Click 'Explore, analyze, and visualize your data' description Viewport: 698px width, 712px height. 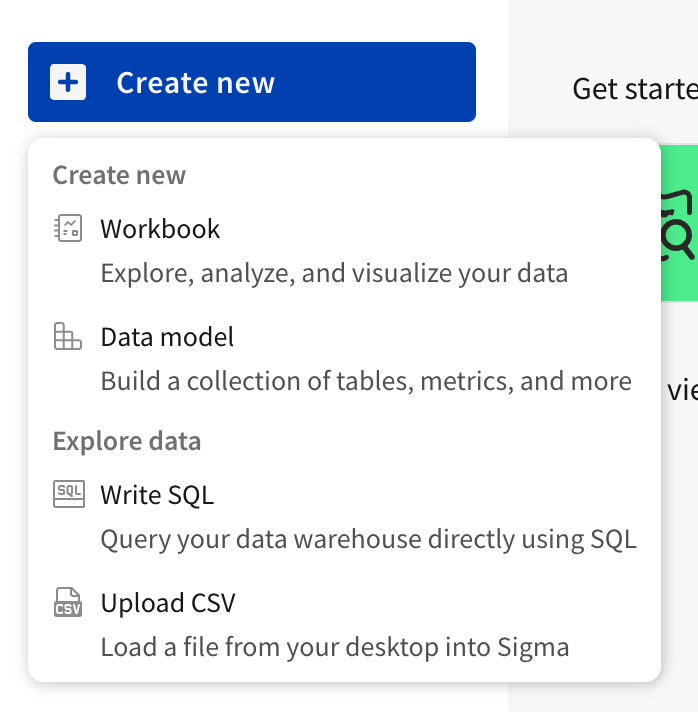tap(334, 273)
